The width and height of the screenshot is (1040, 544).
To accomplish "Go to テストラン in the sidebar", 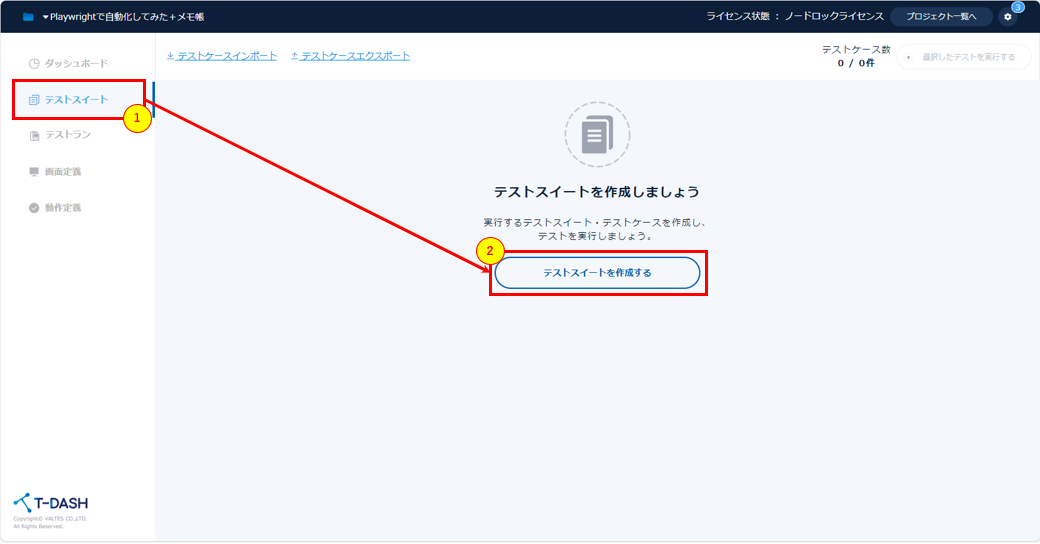I will coord(60,135).
